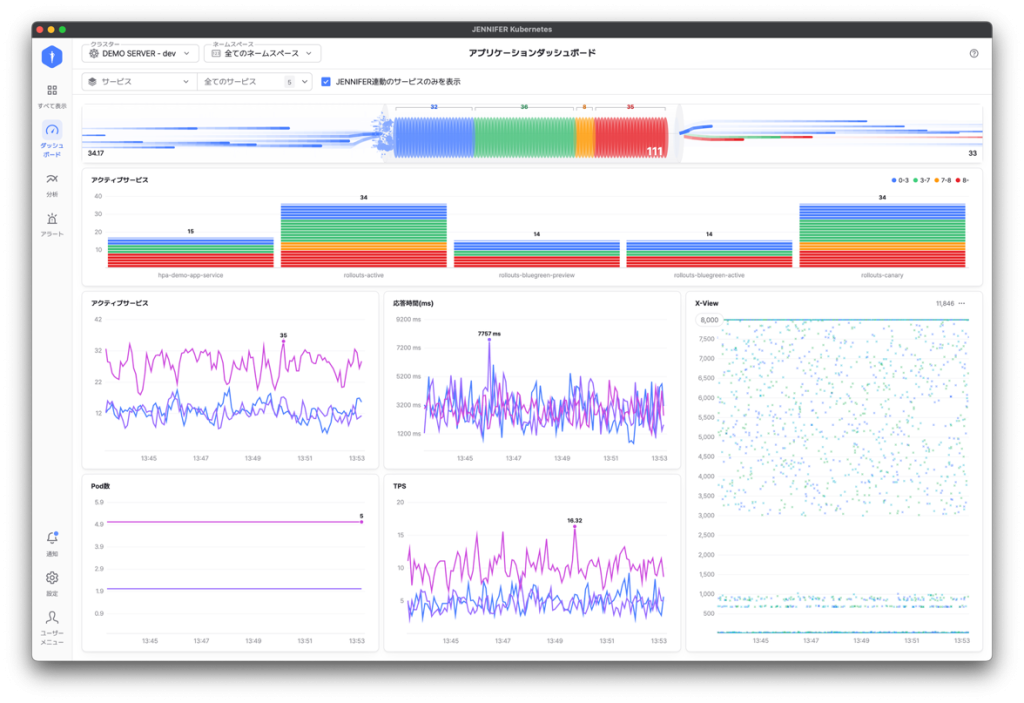Open the すべて表示 (show all) sidebar view
This screenshot has height=703, width=1024.
(52, 91)
